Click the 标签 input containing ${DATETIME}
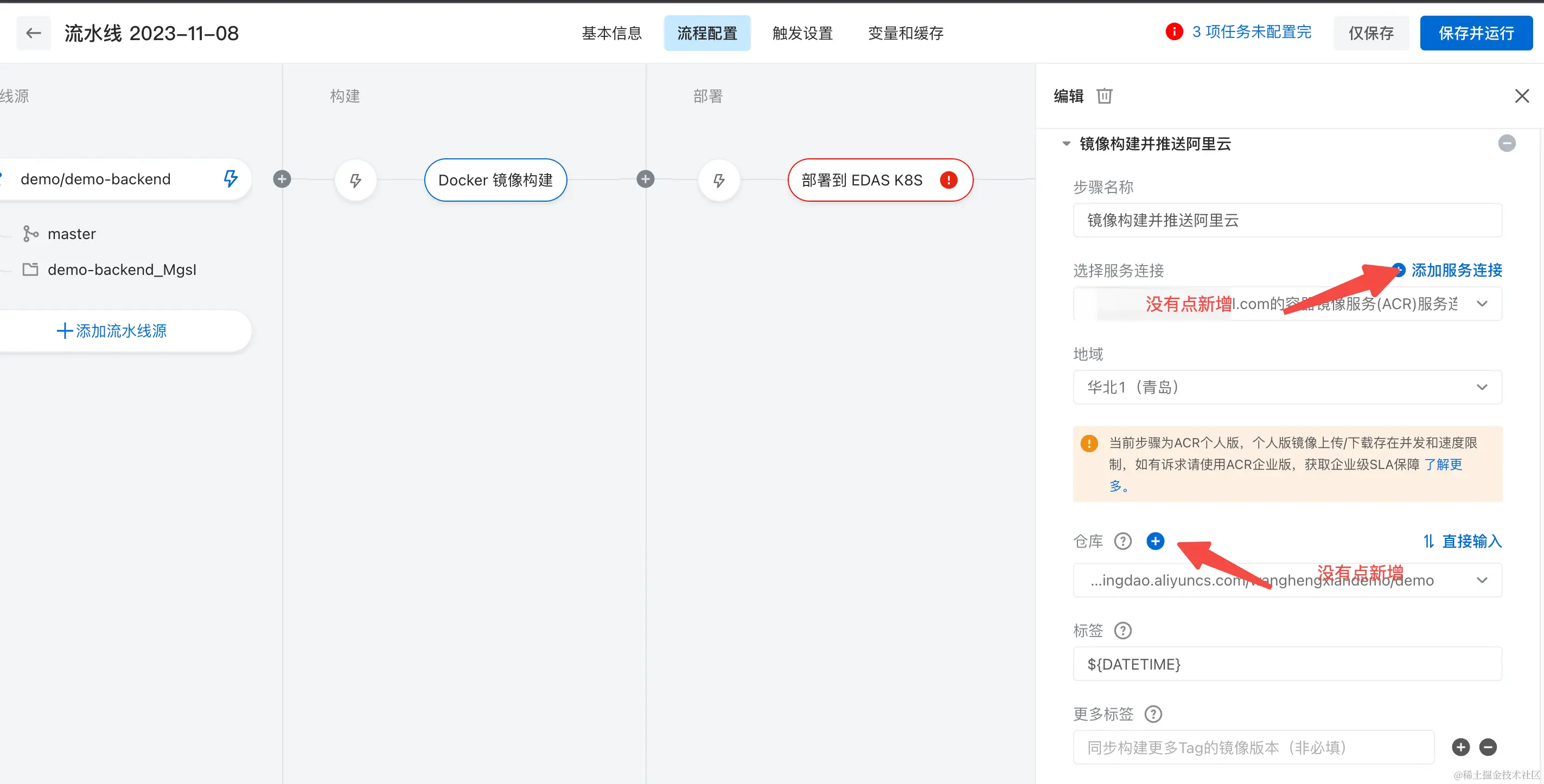1544x784 pixels. tap(1287, 664)
